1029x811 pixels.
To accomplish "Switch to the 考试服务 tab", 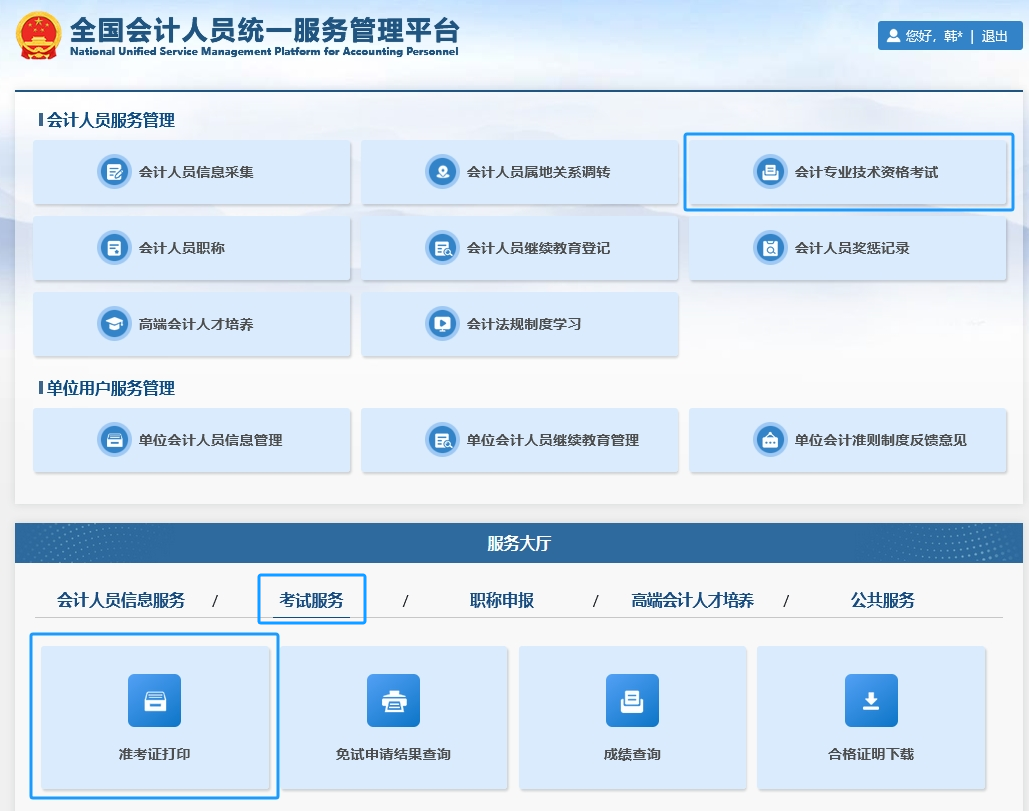I will (311, 599).
